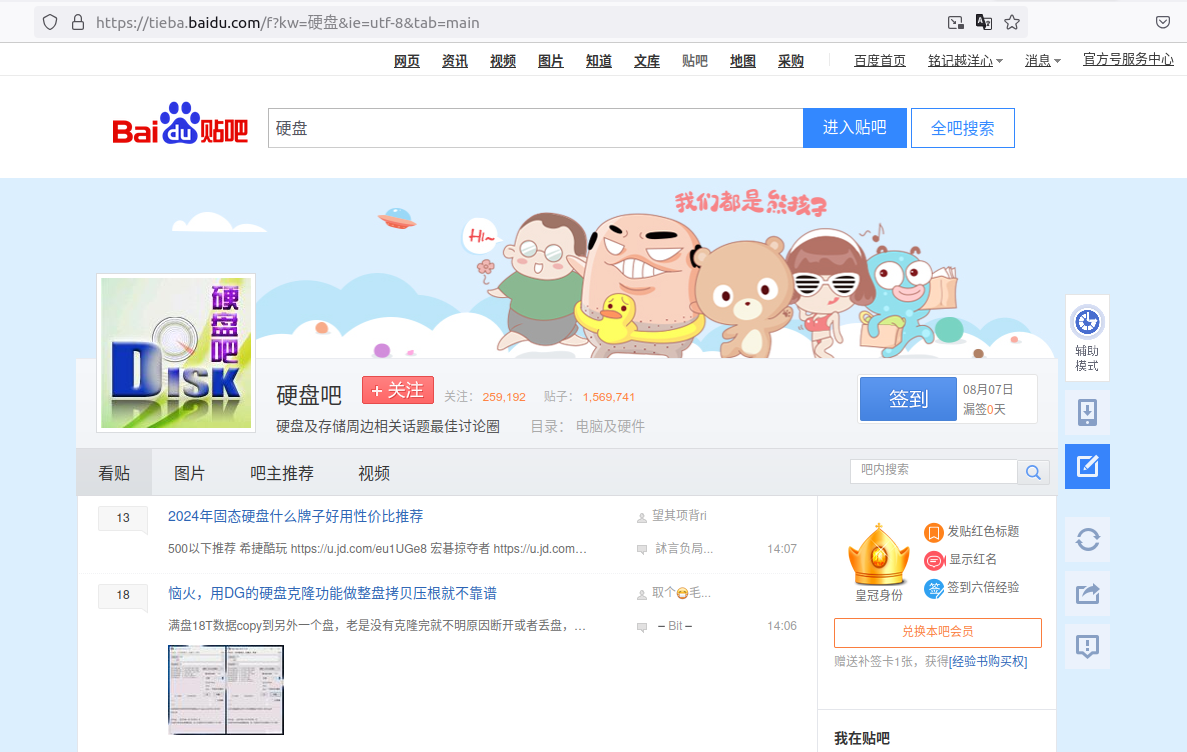Open 图片 in the top navigation

pyautogui.click(x=550, y=61)
